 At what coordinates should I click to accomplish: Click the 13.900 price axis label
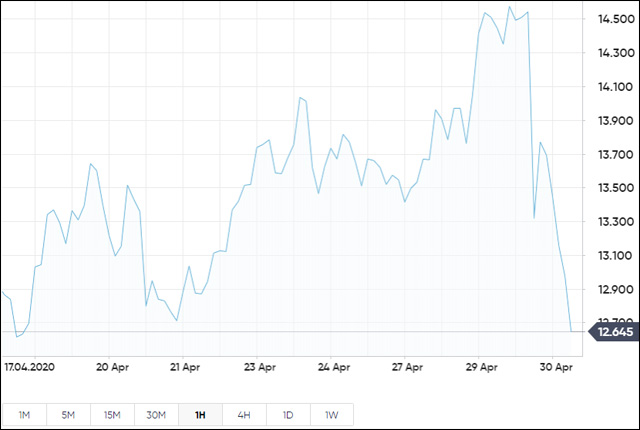612,120
